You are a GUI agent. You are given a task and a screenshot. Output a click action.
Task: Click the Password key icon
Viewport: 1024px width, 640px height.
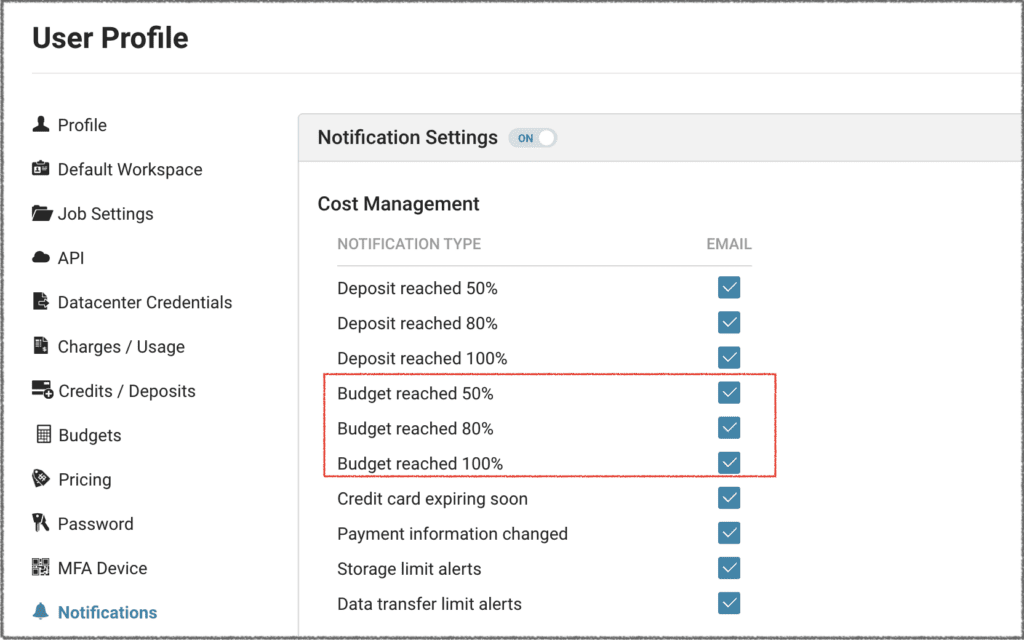41,523
